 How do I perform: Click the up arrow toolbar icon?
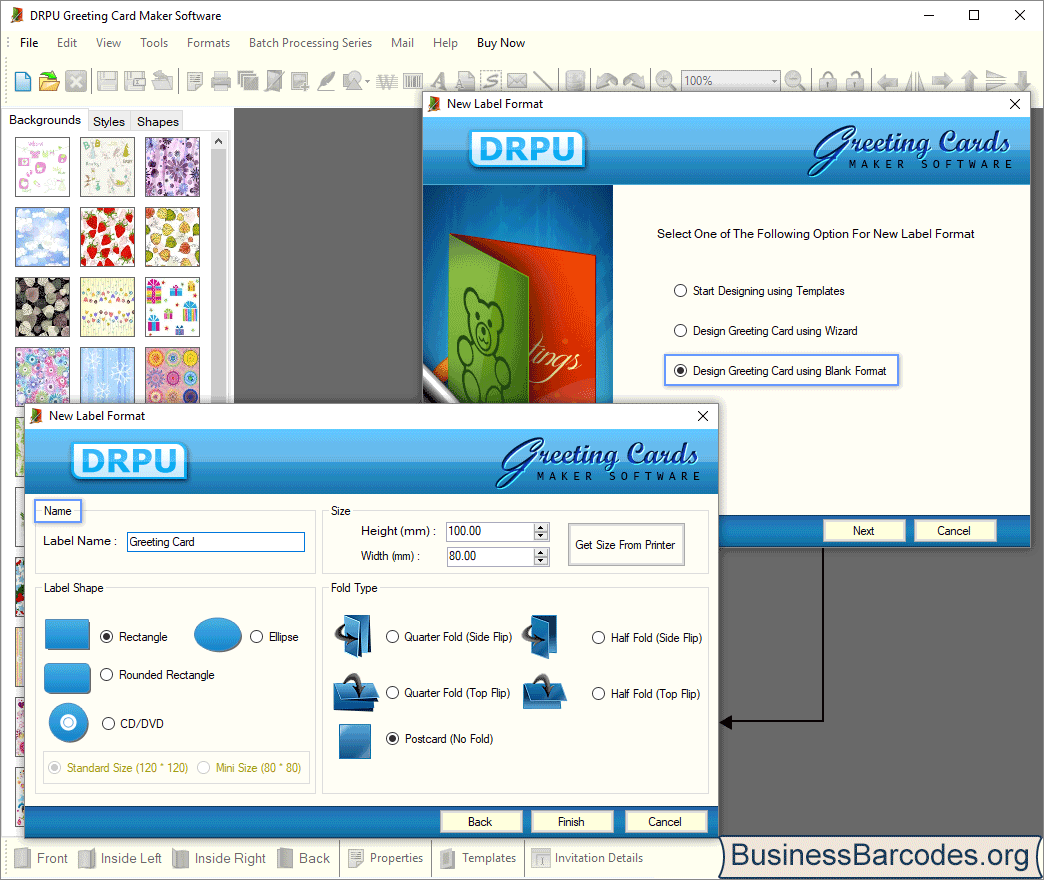(x=969, y=81)
